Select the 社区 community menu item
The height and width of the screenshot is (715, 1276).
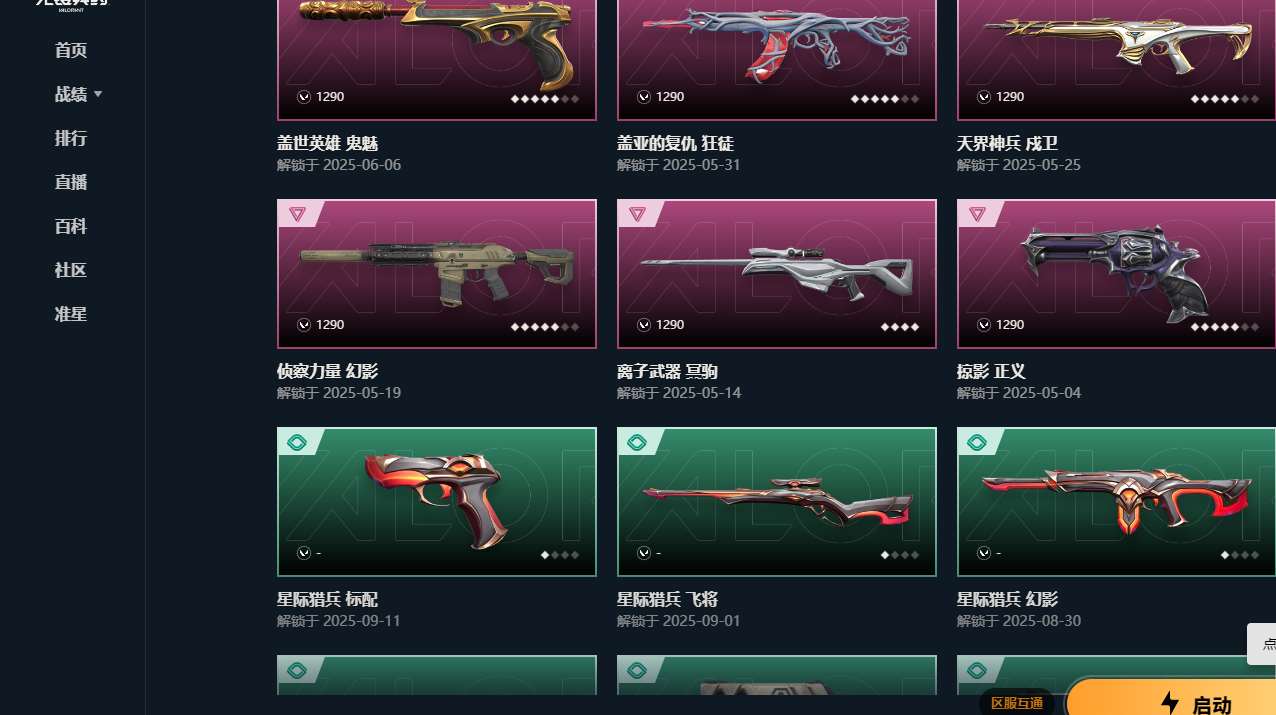[x=71, y=270]
